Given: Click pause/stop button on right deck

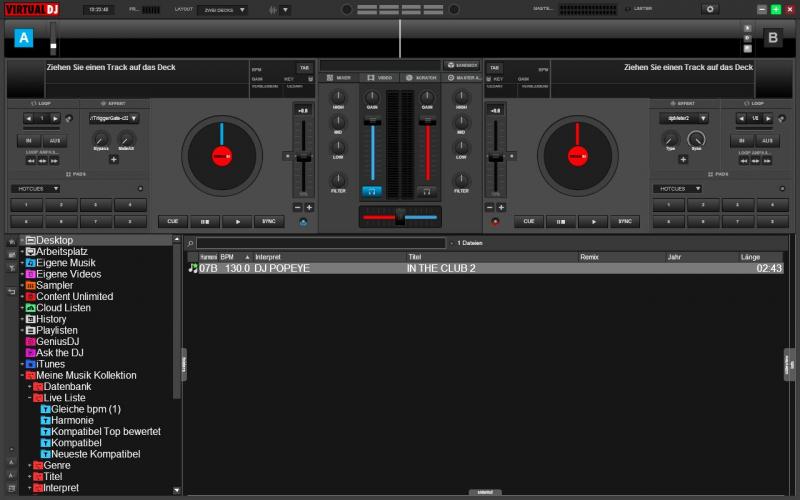Looking at the screenshot, I should click(x=561, y=222).
